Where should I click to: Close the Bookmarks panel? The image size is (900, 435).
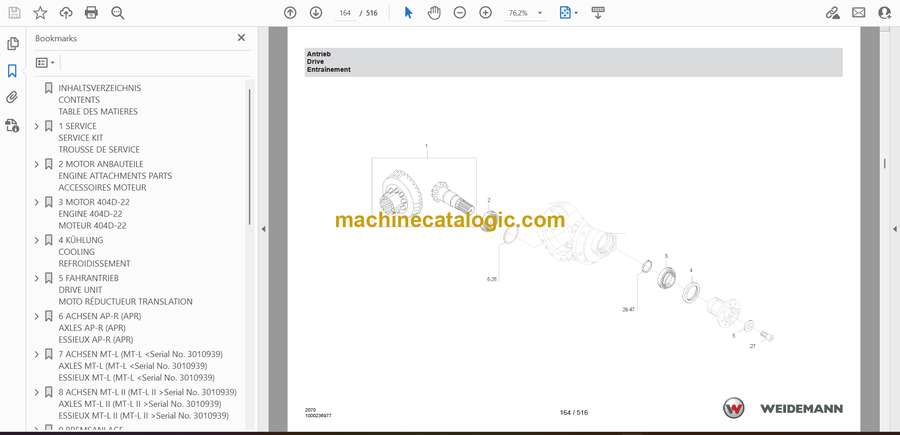[241, 38]
